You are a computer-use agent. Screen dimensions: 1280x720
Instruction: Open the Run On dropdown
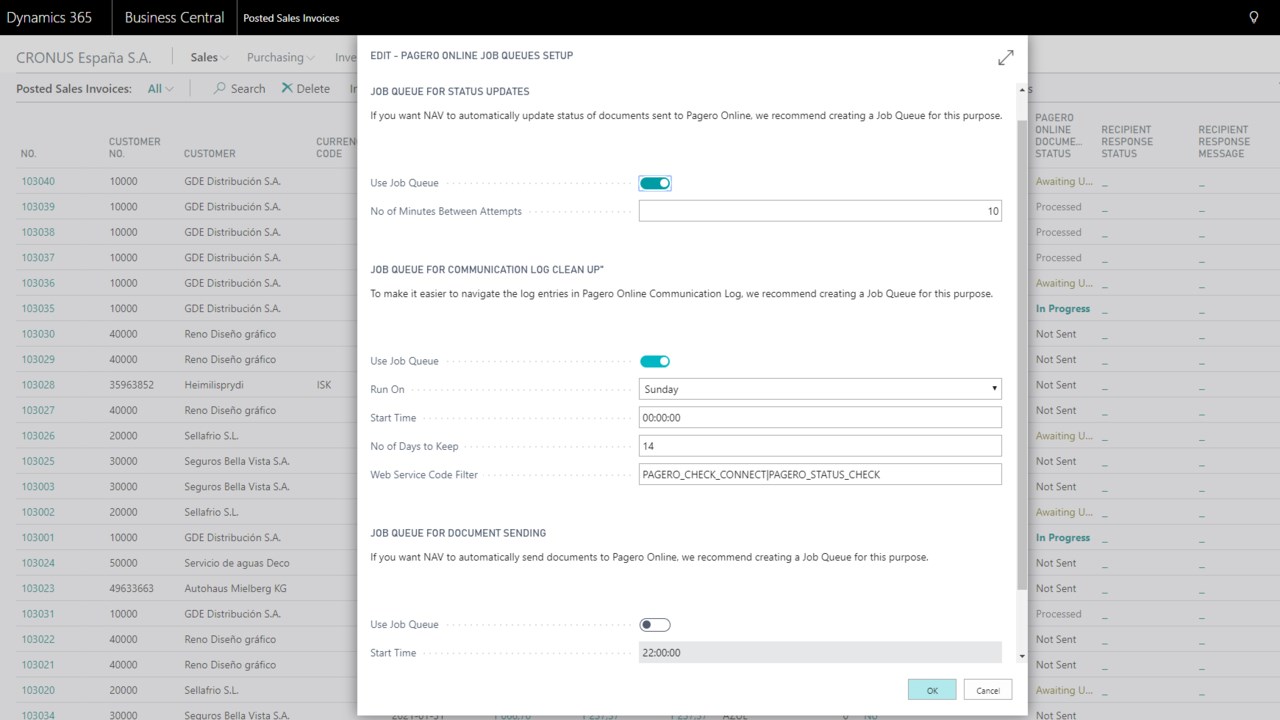click(820, 389)
